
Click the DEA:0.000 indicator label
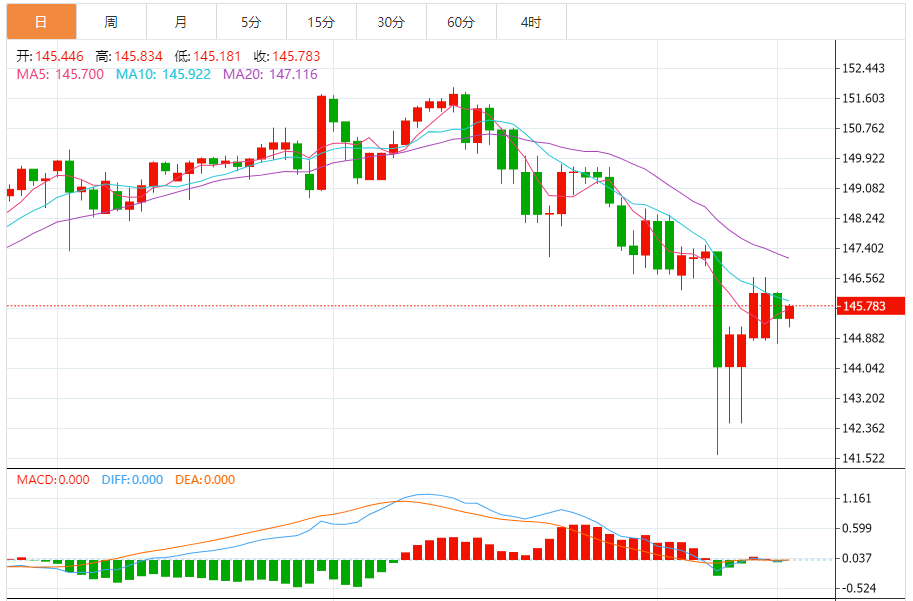205,480
